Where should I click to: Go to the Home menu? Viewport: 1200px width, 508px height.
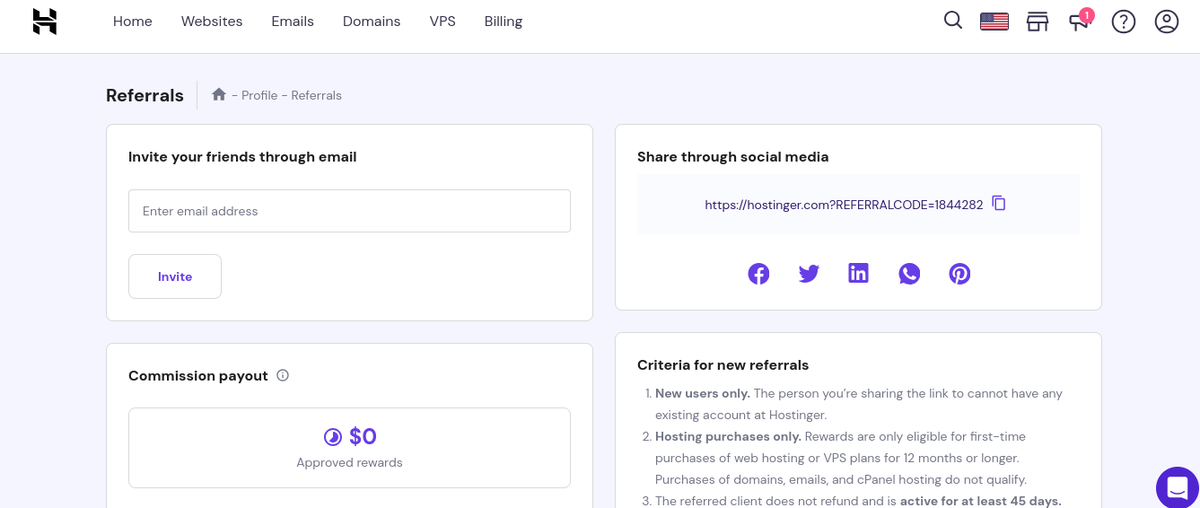pyautogui.click(x=132, y=21)
